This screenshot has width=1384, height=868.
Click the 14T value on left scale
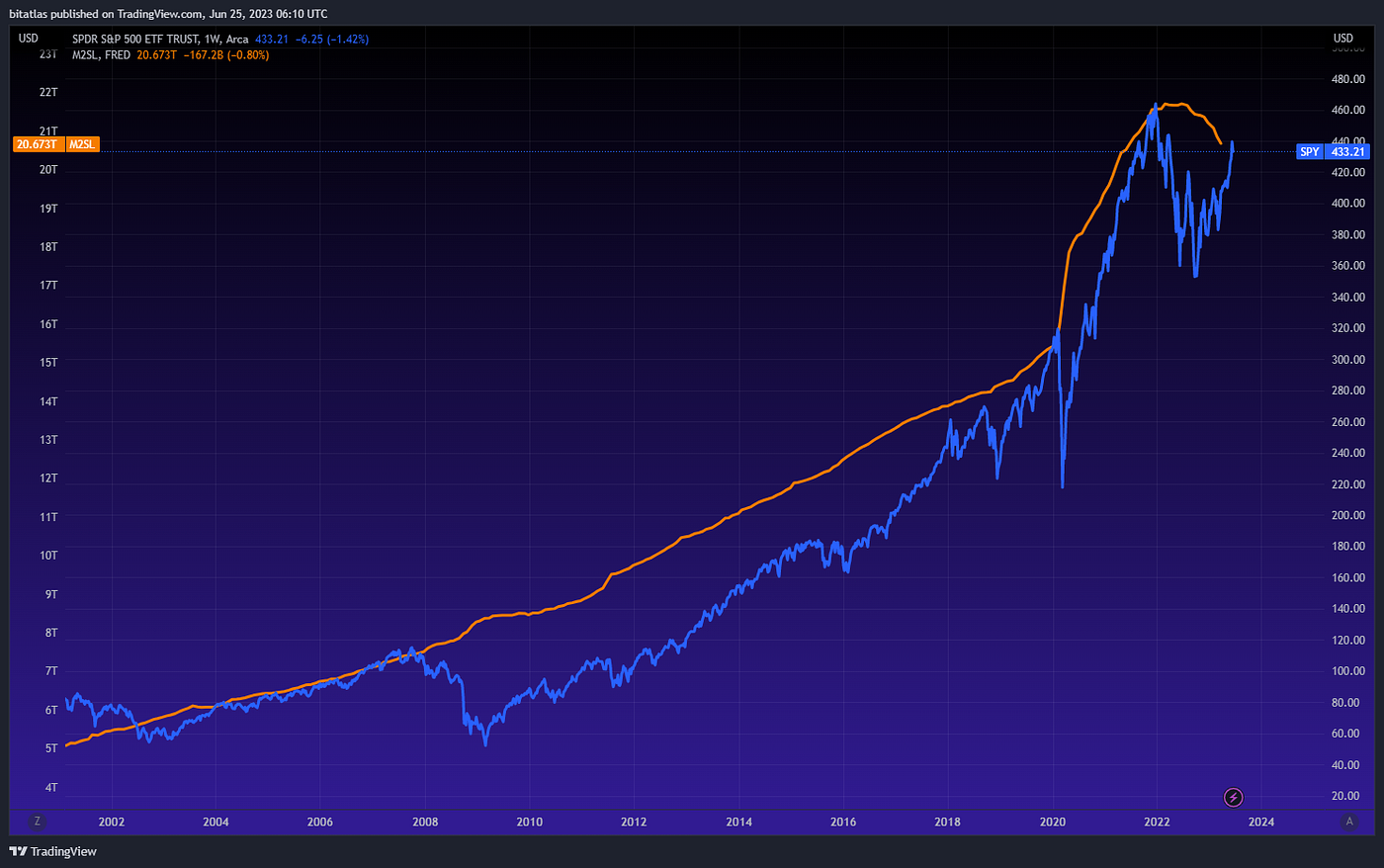pos(48,401)
